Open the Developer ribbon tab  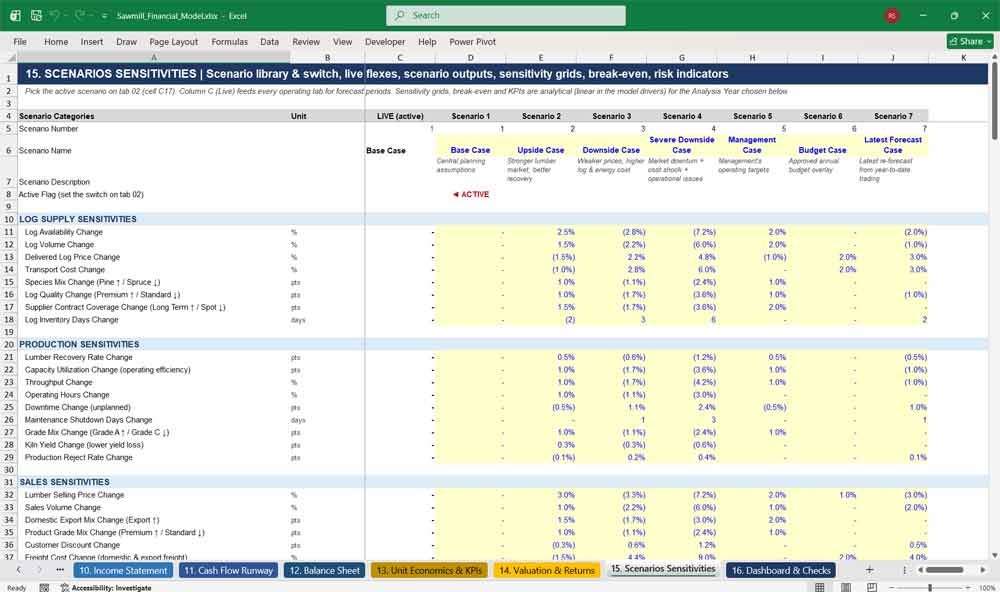[x=385, y=41]
